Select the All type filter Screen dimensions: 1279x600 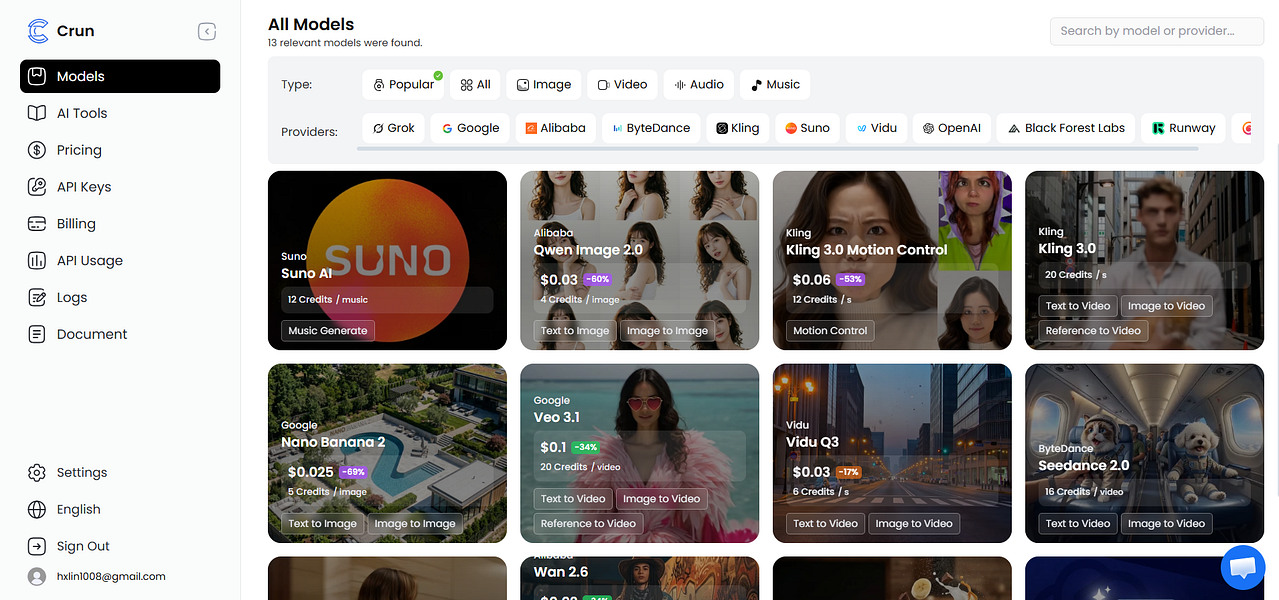point(475,85)
